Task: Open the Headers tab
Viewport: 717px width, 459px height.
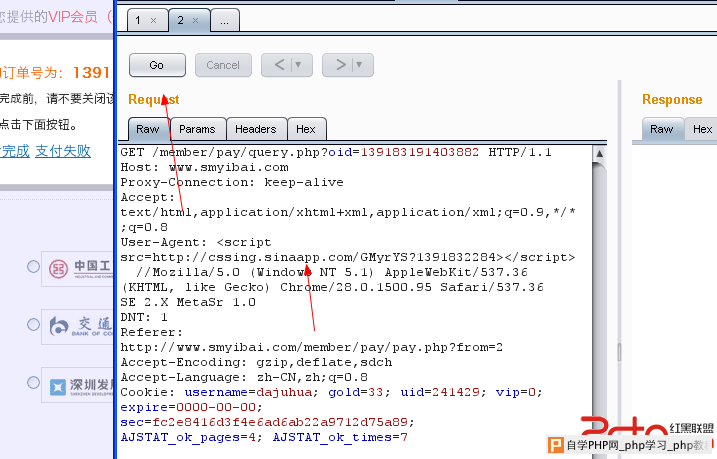Action: point(256,129)
